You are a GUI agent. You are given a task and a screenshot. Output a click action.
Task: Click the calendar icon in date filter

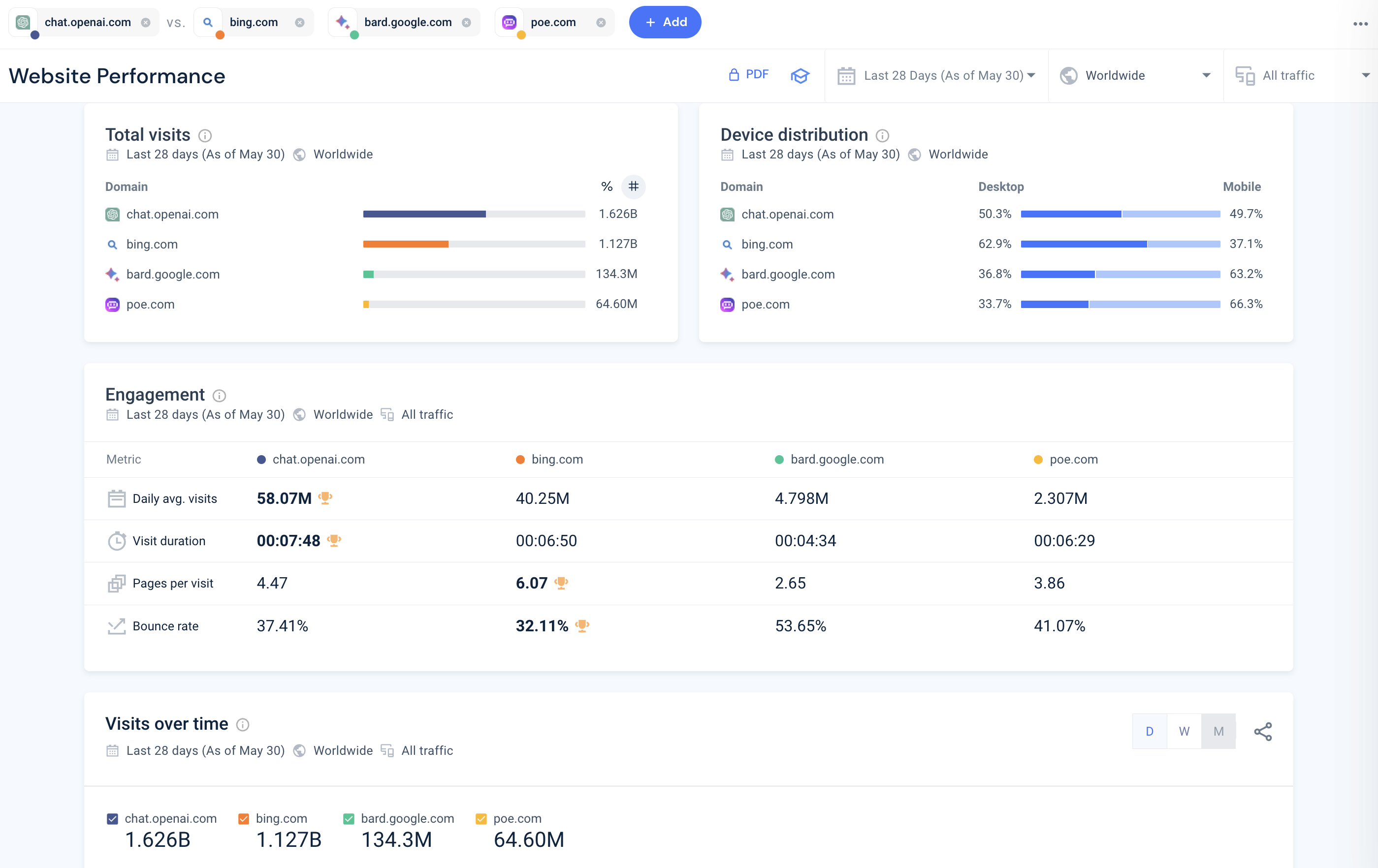pyautogui.click(x=846, y=75)
